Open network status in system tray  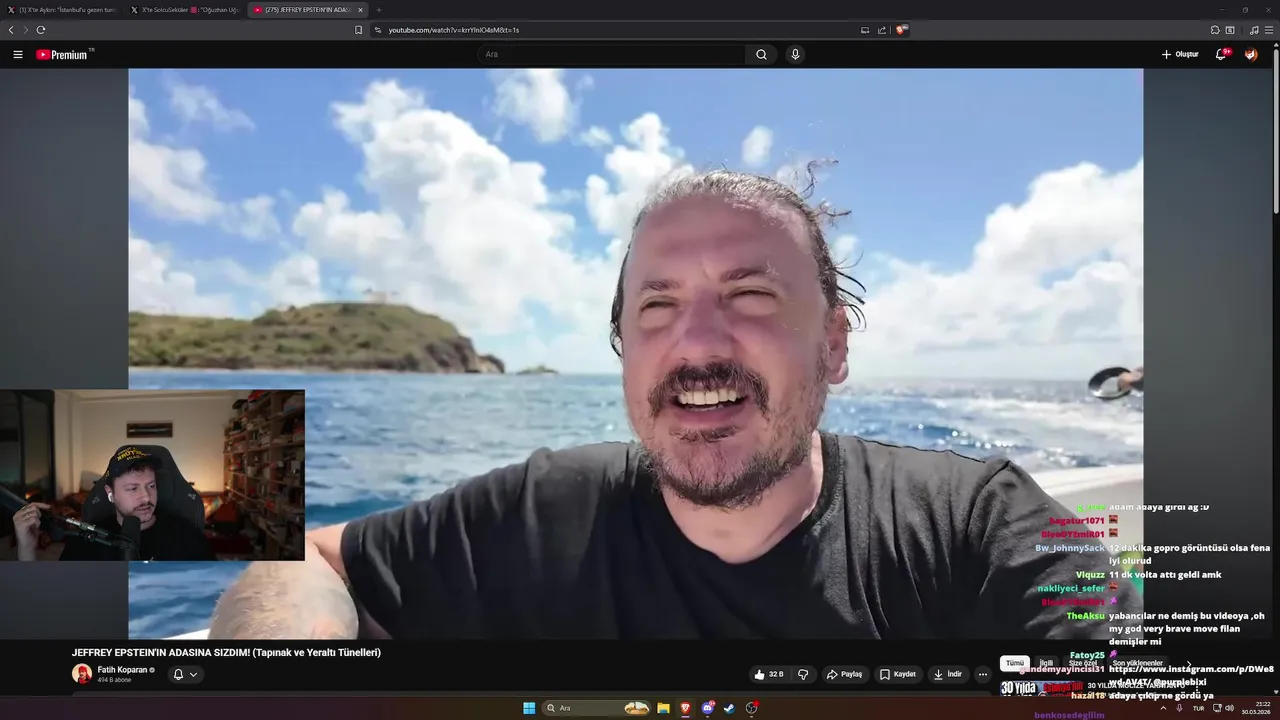coord(1216,708)
